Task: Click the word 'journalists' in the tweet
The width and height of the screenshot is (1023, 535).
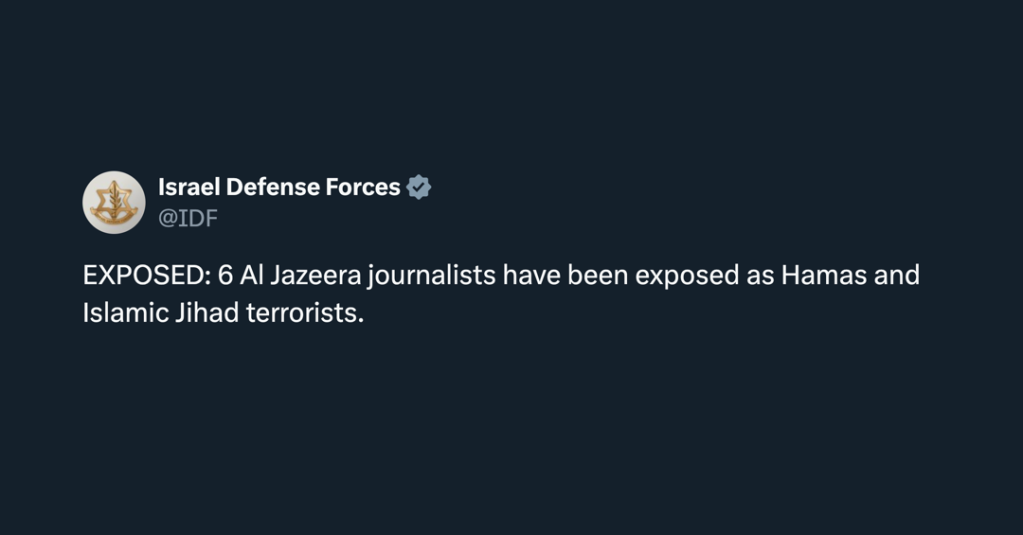Action: click(432, 276)
